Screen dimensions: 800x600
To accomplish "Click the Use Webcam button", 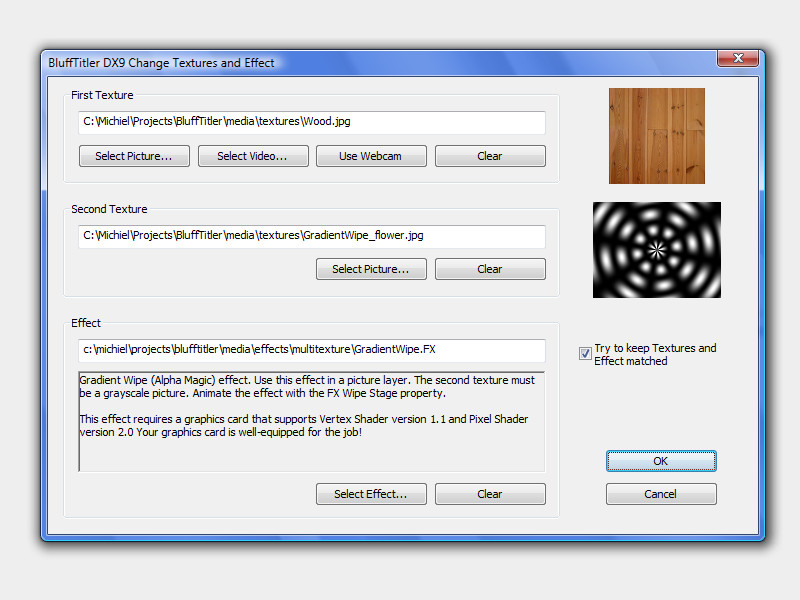I will (x=371, y=156).
